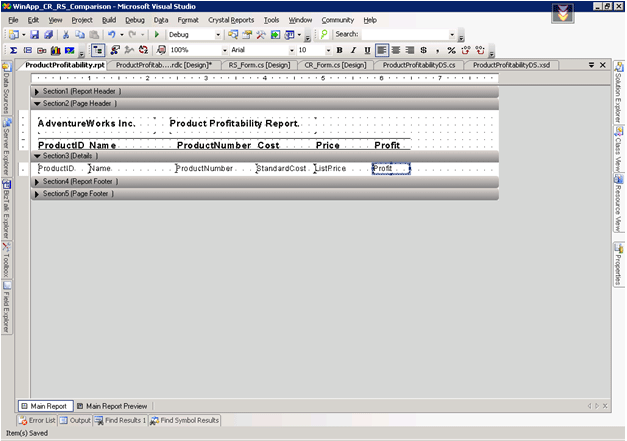Open the Properties side panel
This screenshot has height=441, width=627.
[x=618, y=264]
